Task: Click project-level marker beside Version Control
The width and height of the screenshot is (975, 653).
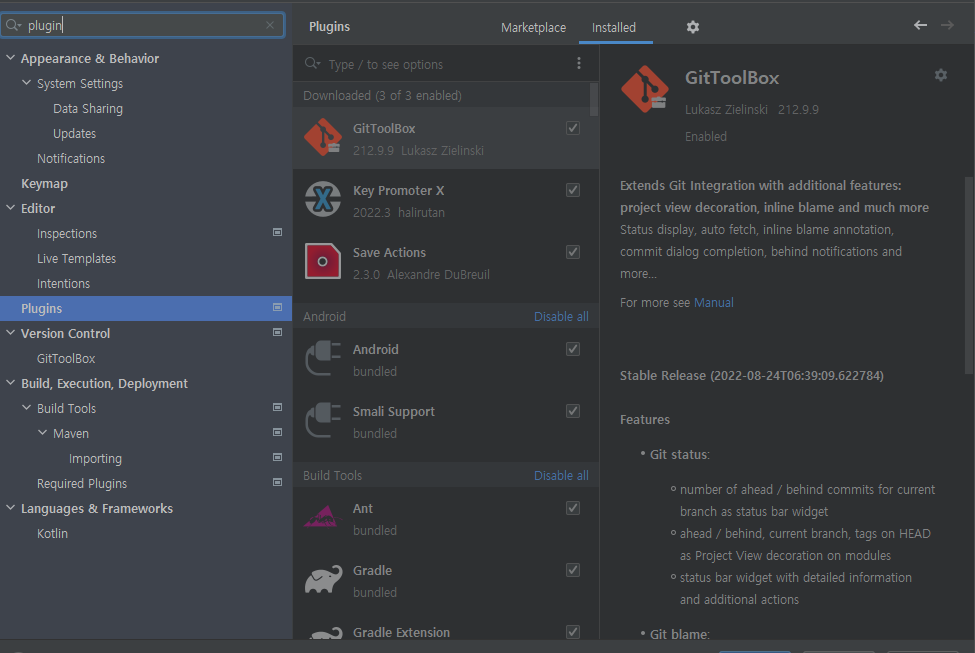Action: [277, 332]
